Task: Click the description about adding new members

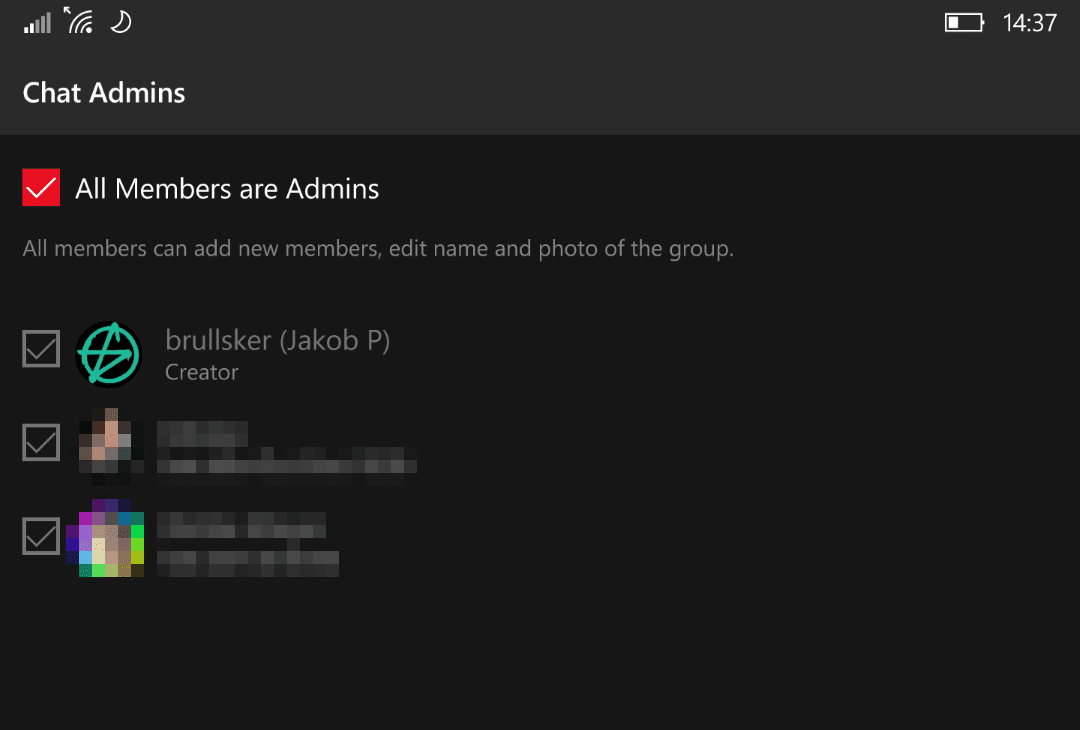Action: click(x=378, y=249)
